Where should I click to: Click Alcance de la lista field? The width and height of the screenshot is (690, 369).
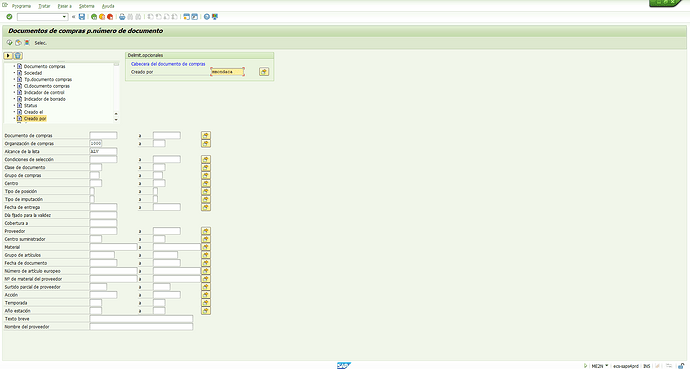tap(103, 151)
